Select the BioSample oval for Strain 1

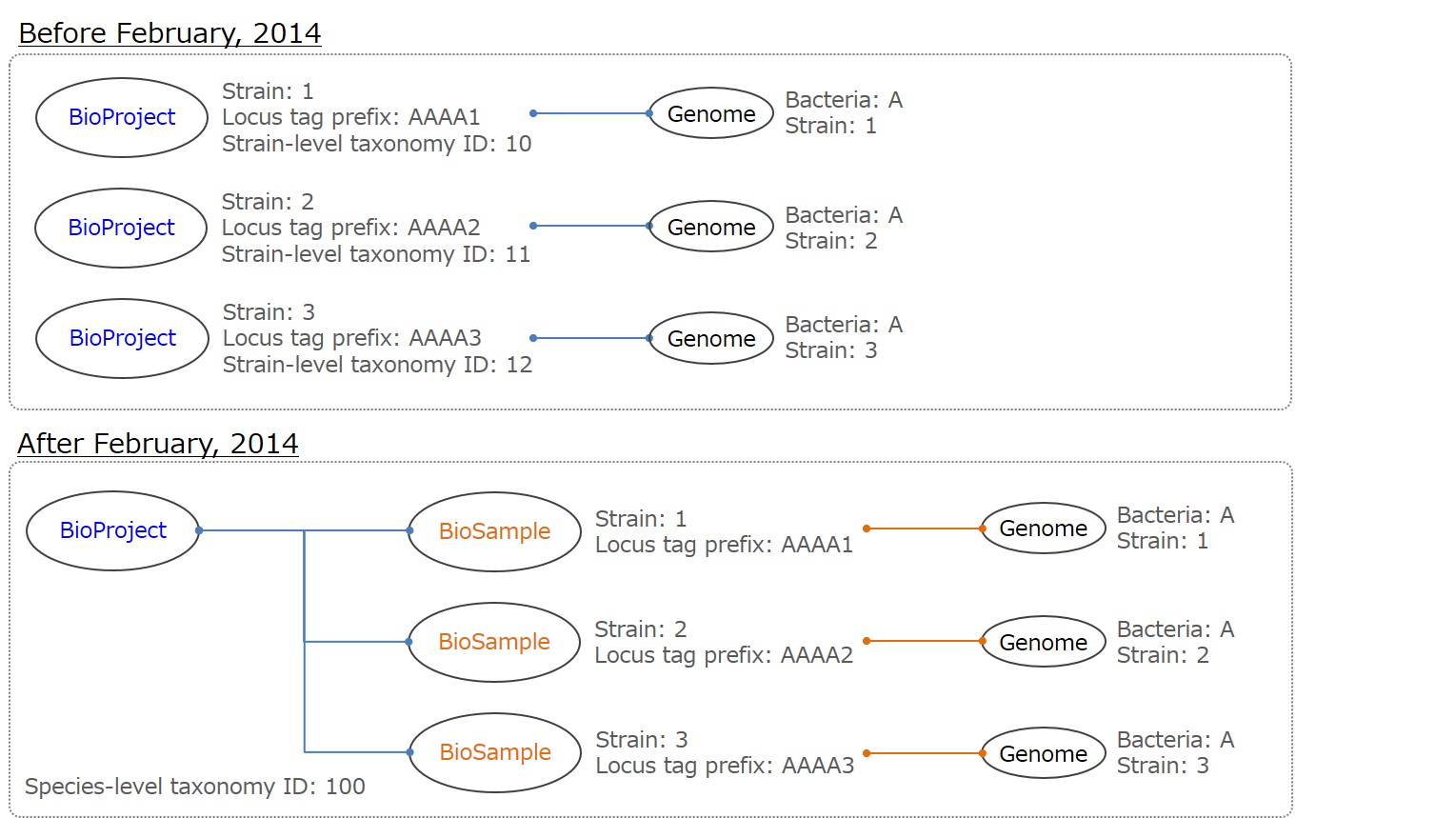tap(494, 531)
